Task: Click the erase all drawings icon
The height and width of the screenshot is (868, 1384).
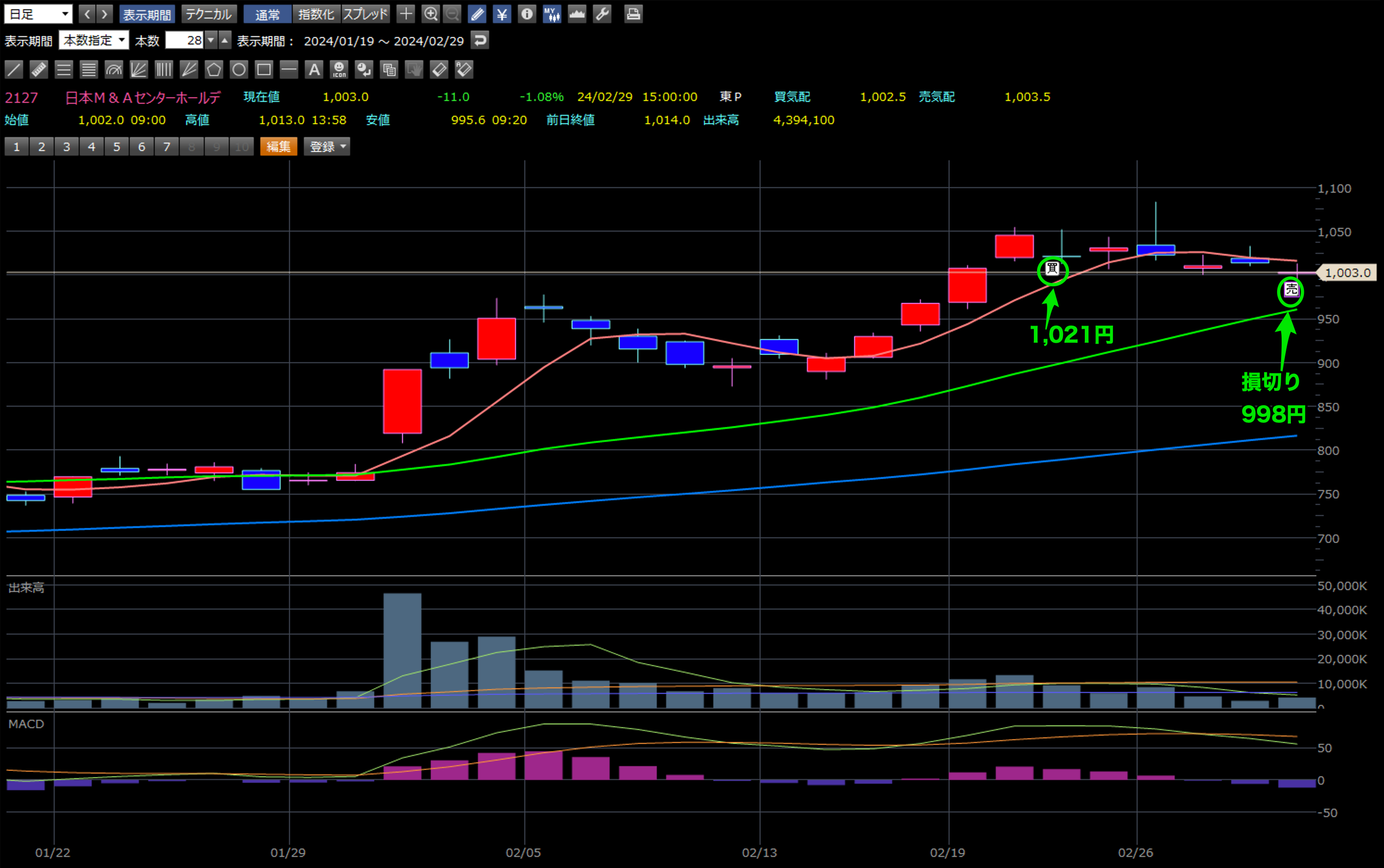Action: click(x=464, y=70)
